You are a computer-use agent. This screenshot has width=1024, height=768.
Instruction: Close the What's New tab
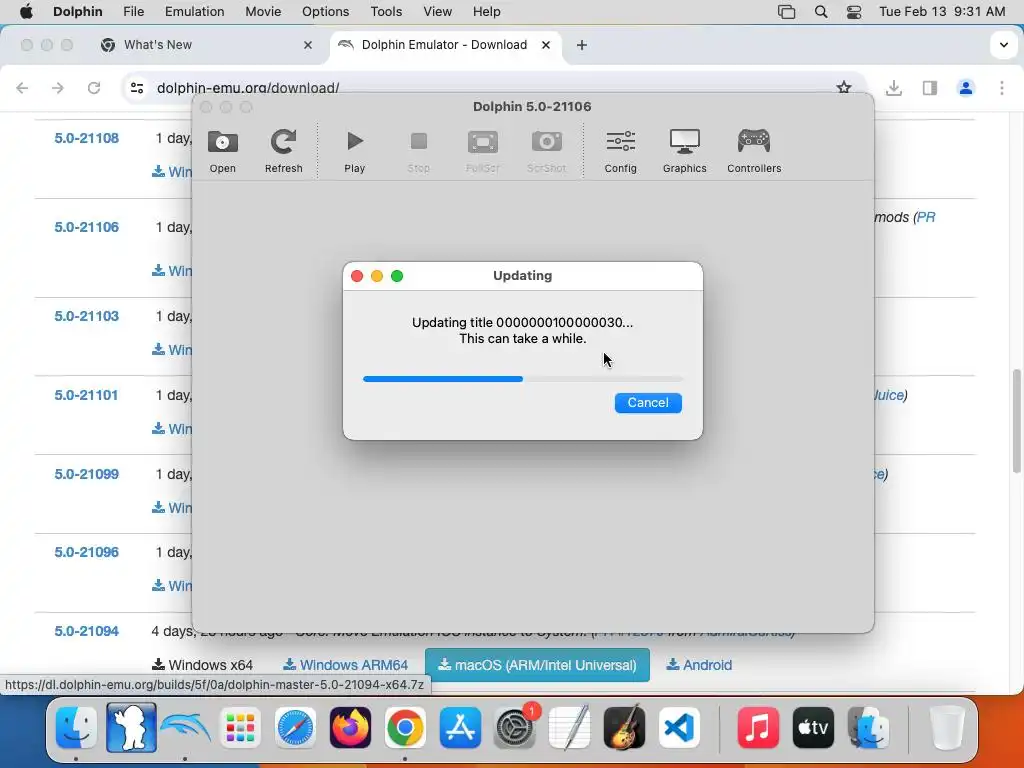[308, 45]
